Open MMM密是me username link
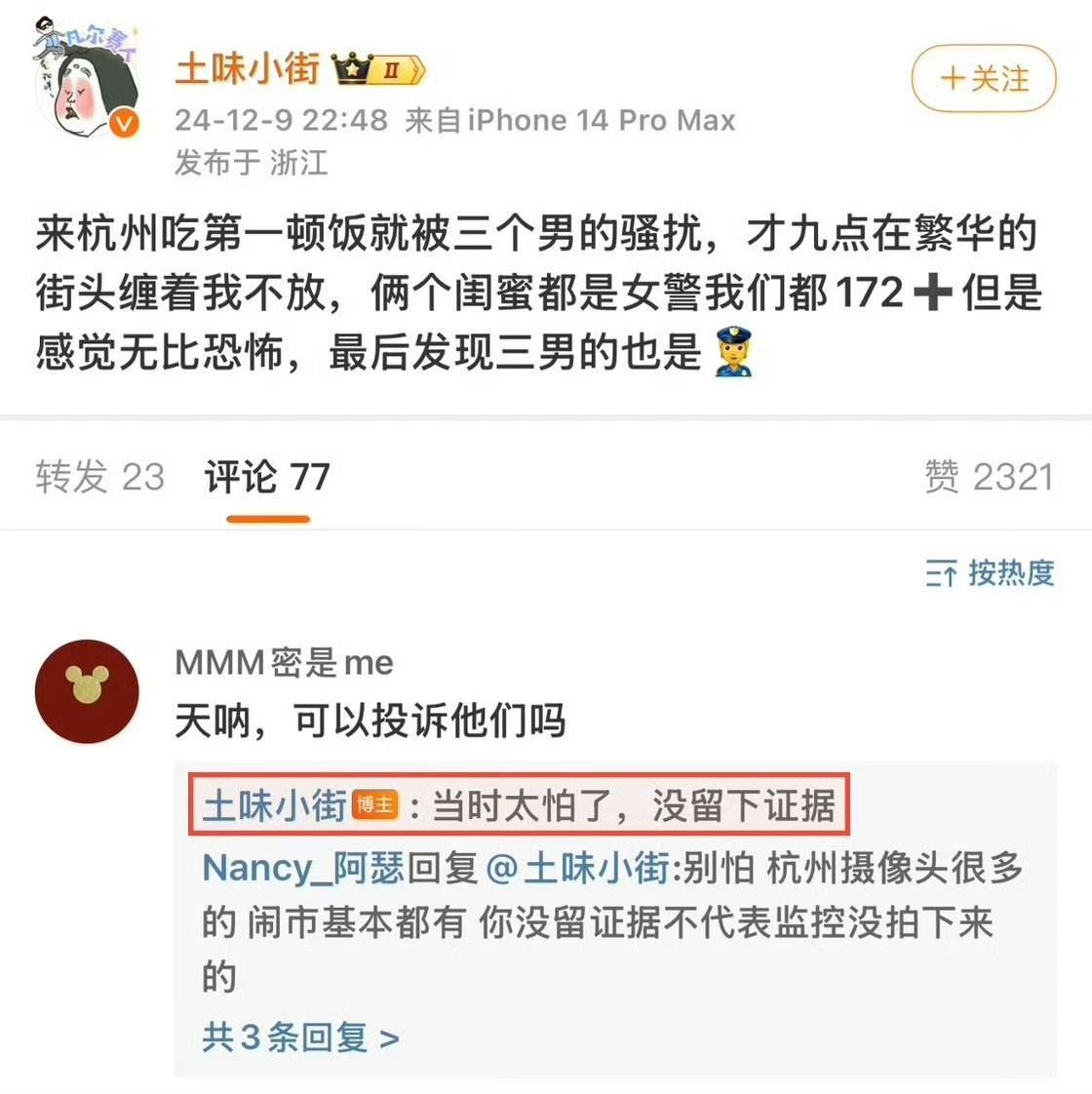 tap(284, 662)
